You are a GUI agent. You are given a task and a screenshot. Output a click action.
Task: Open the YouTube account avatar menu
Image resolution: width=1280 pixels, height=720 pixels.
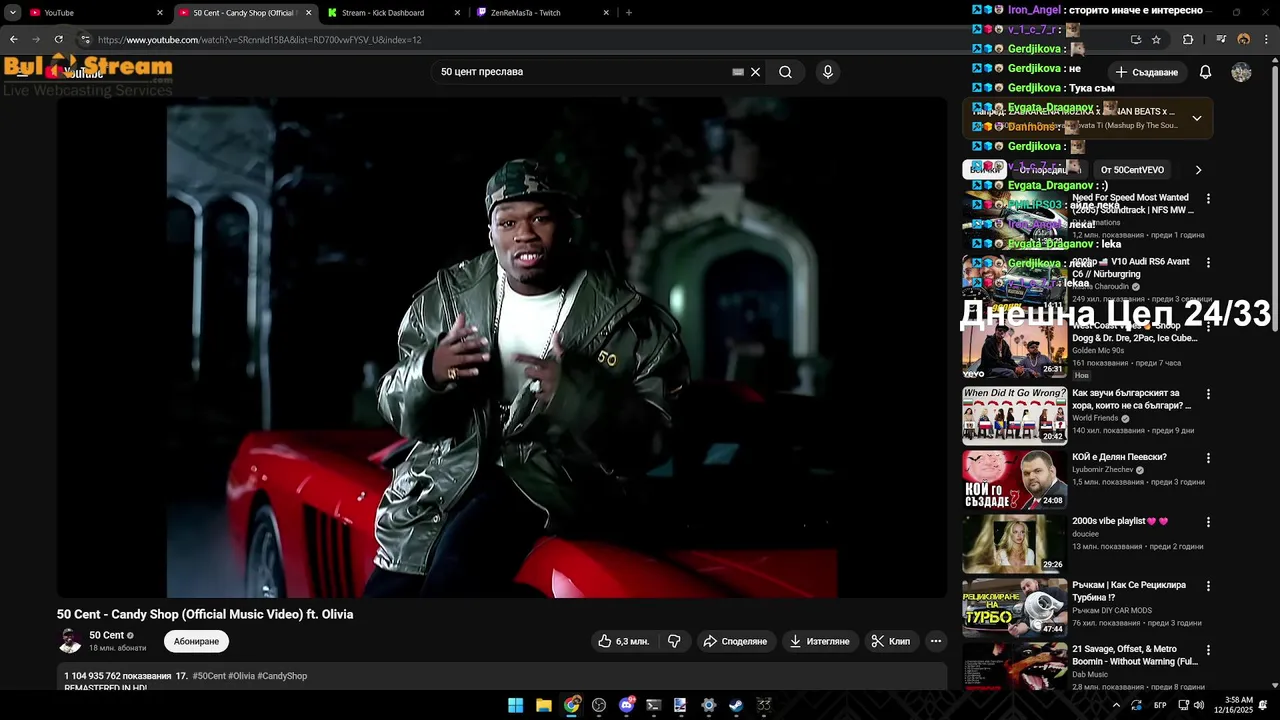1241,72
